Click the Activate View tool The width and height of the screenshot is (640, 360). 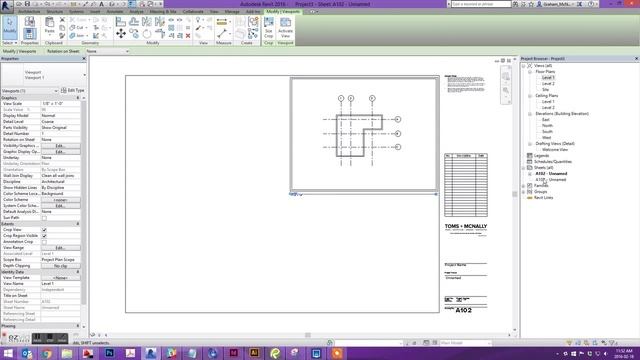285,27
